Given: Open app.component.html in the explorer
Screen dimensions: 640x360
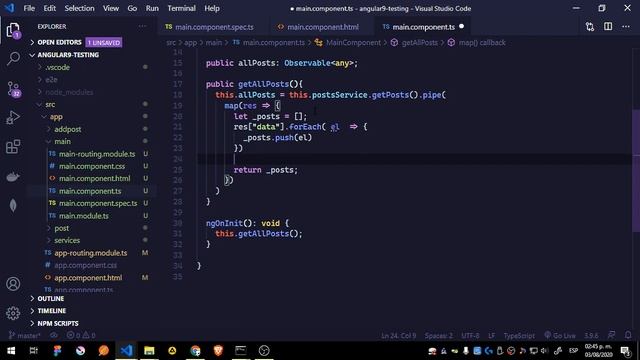Looking at the screenshot, I should pos(88,278).
